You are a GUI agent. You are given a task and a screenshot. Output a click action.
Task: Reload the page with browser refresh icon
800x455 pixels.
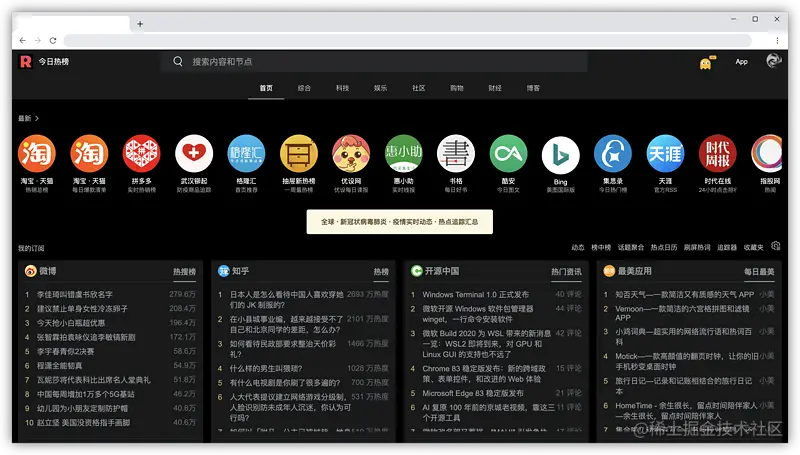(53, 40)
